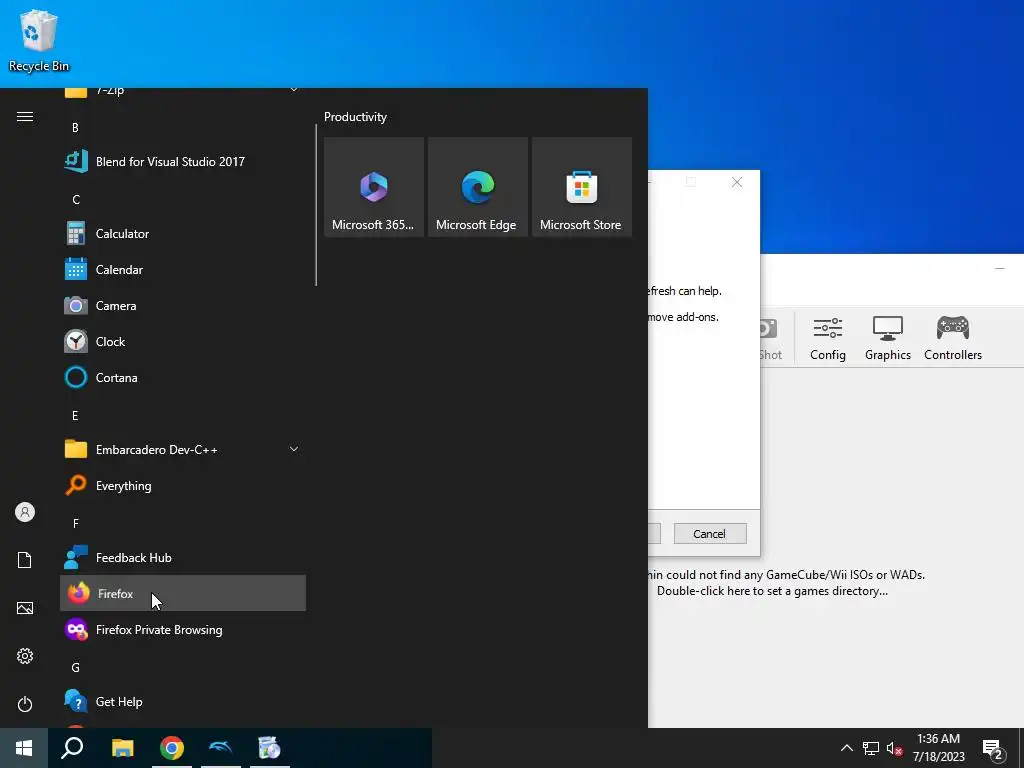Screen dimensions: 1024x768
Task: Jump to letter C in the app list
Action: [x=76, y=199]
